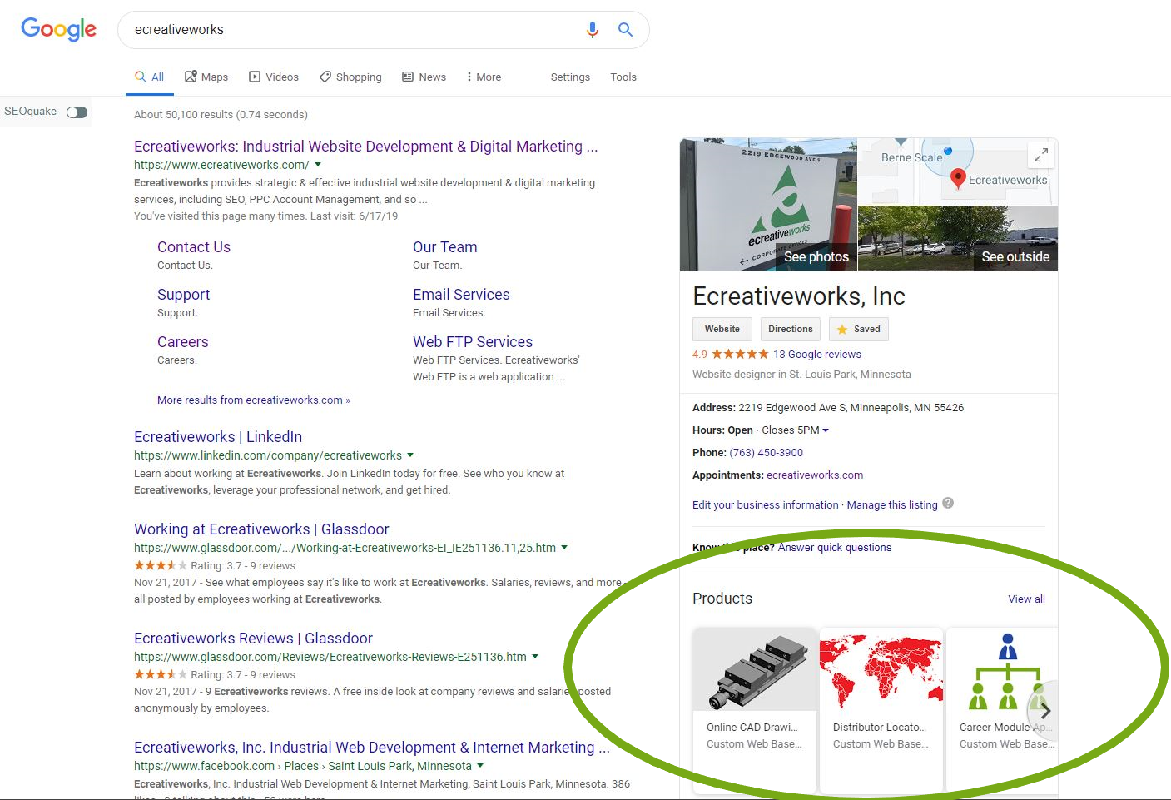This screenshot has width=1171, height=800.
Task: Click Manage this listing
Action: click(x=892, y=505)
